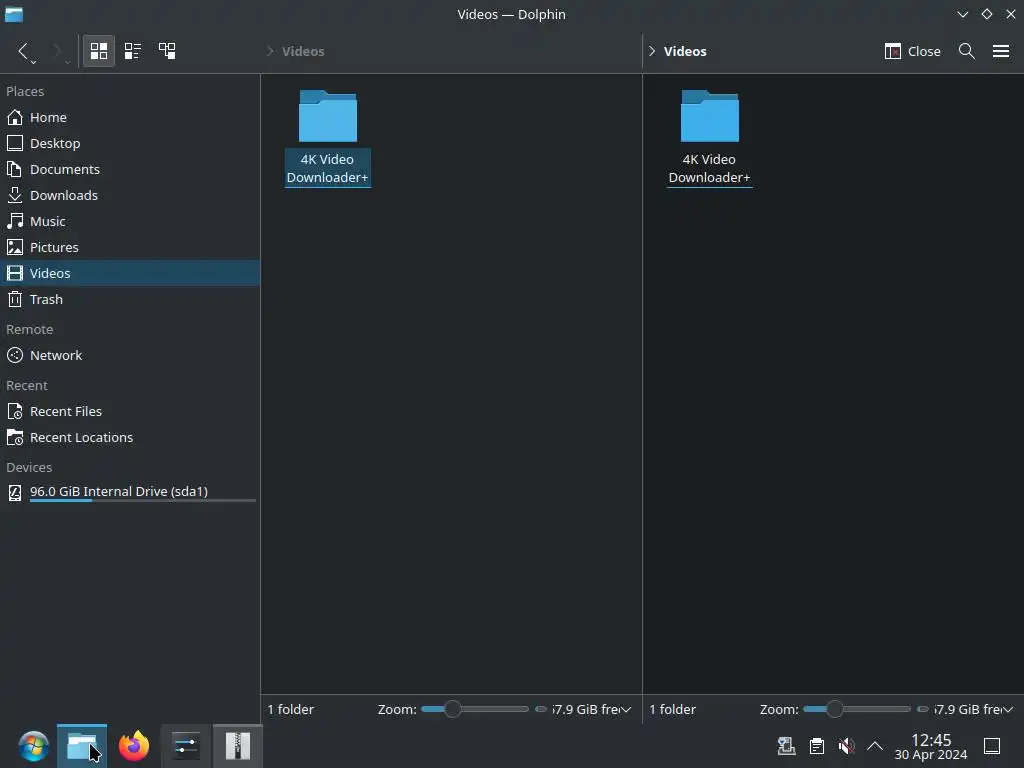Go back using the back arrow
Viewport: 1024px width, 768px height.
tap(22, 50)
